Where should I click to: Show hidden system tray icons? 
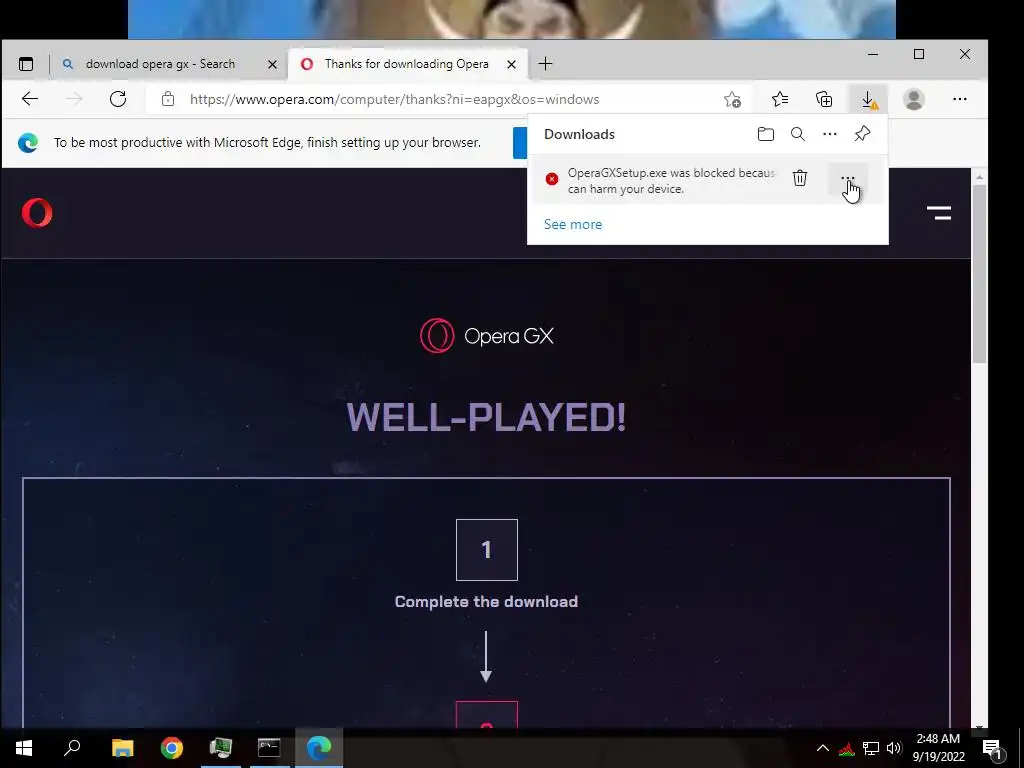click(x=823, y=748)
